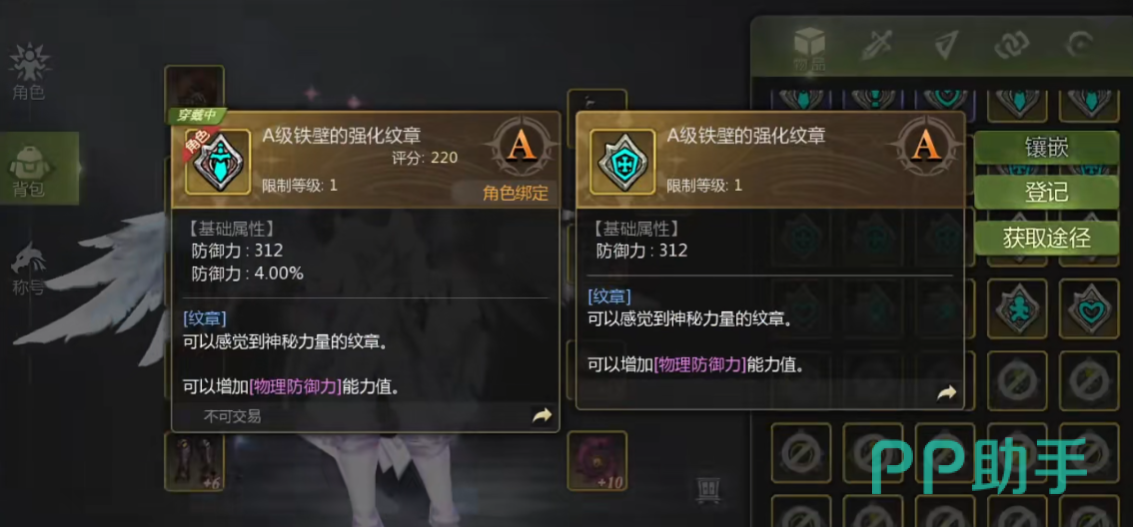
Task: Open the 称号 title sidebar tab
Action: (x=29, y=269)
